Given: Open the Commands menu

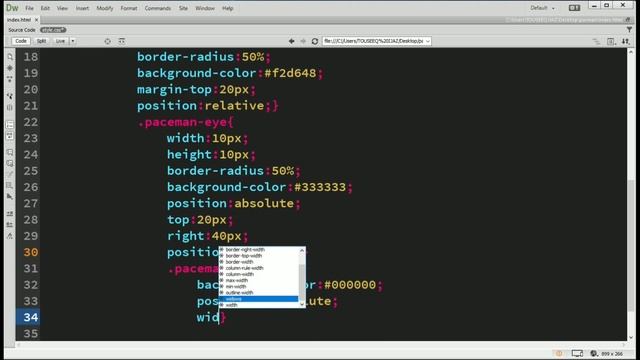Looking at the screenshot, I should coord(158,8).
